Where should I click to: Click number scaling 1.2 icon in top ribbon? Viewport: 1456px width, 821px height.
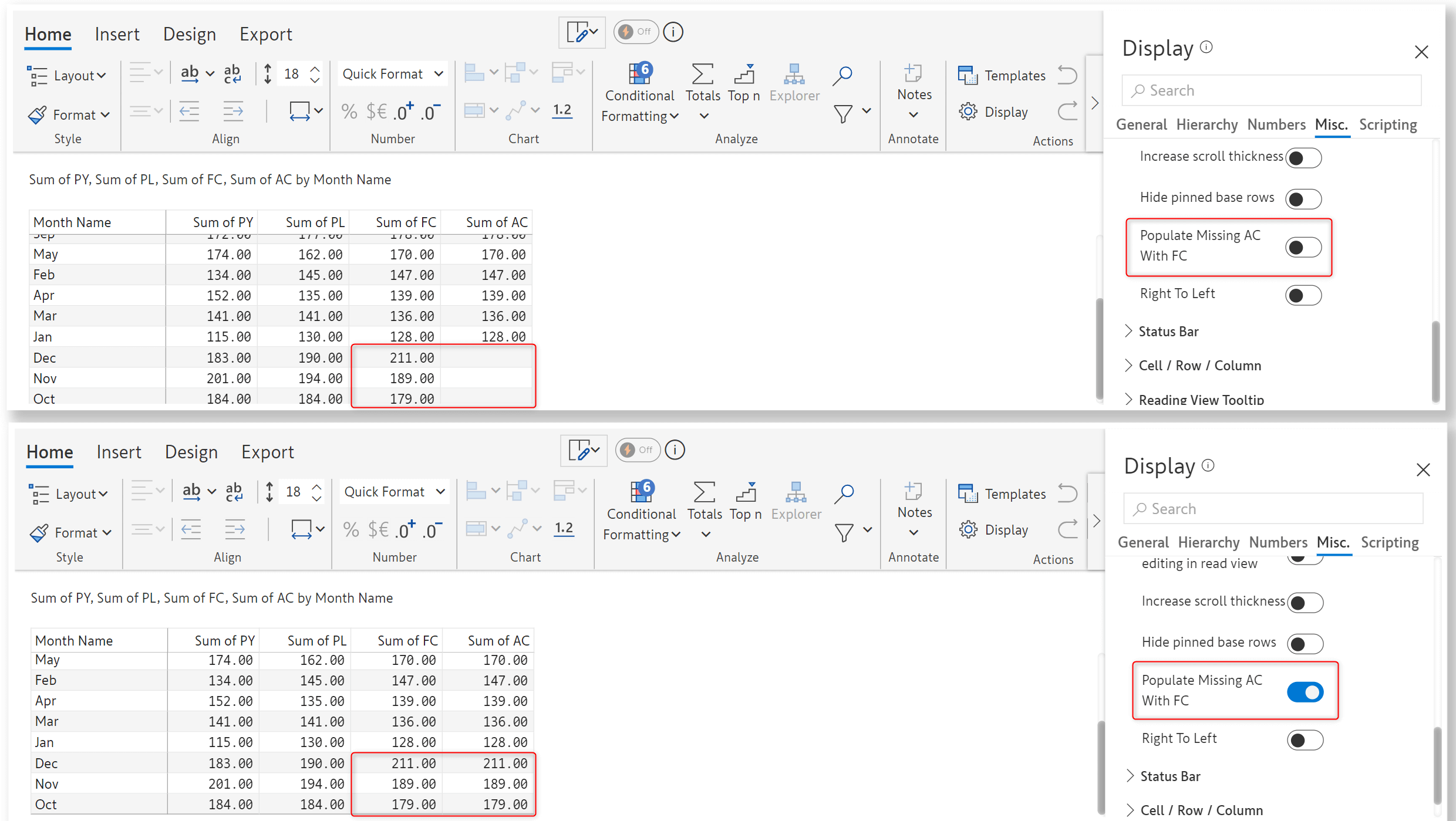point(562,110)
